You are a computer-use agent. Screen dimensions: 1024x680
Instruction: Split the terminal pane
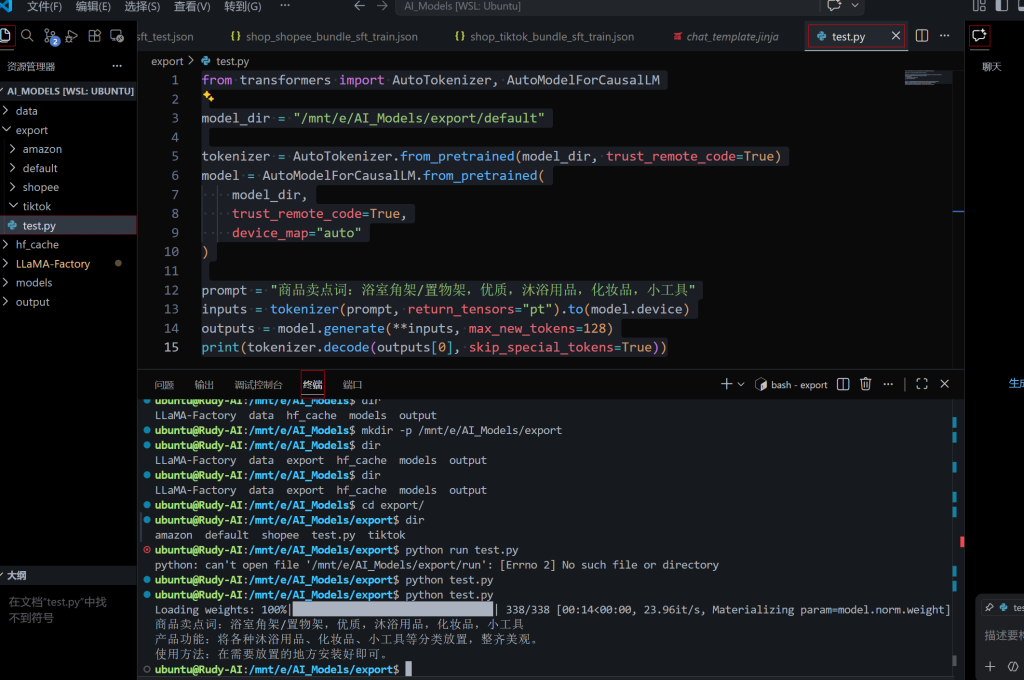click(x=843, y=384)
